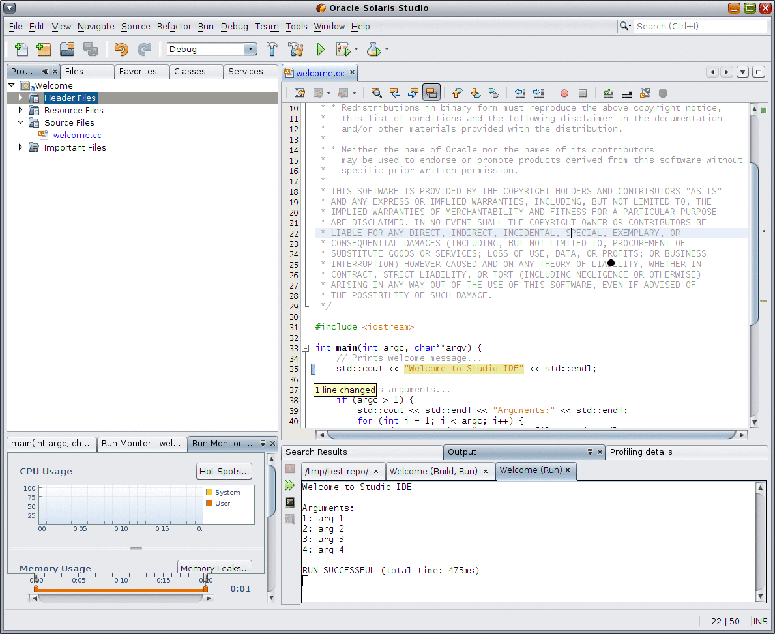Viewport: 775px width, 634px height.
Task: Open the Debug menu
Action: 234,26
